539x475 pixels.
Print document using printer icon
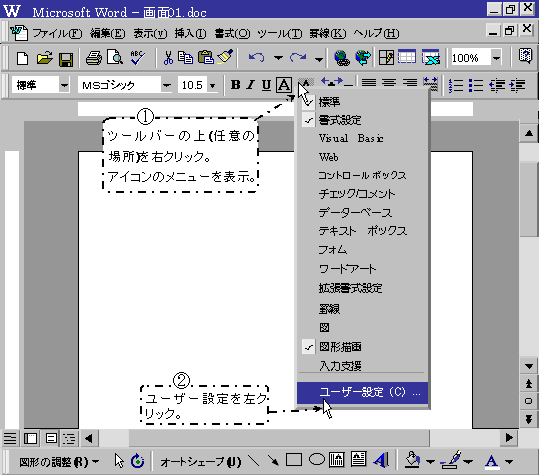click(x=94, y=58)
